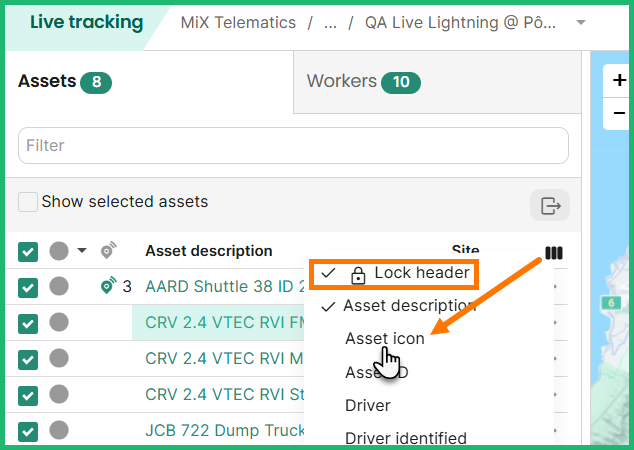Uncheck the select-all assets header checkbox

point(28,252)
